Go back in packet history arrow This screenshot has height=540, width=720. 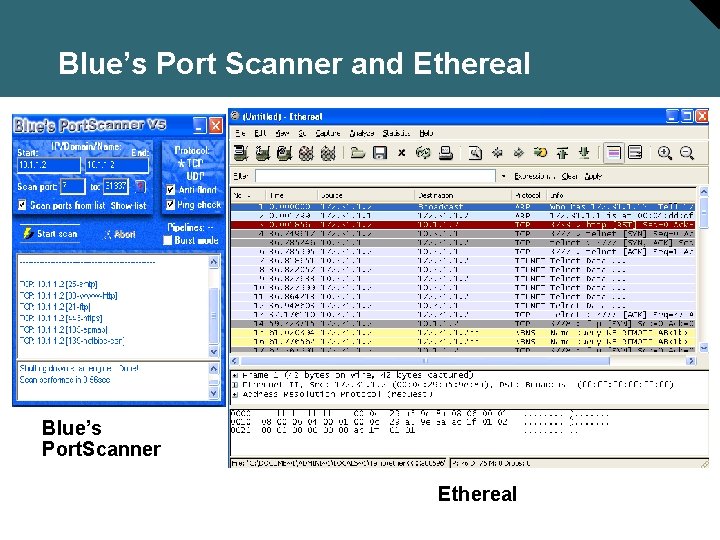click(x=497, y=152)
